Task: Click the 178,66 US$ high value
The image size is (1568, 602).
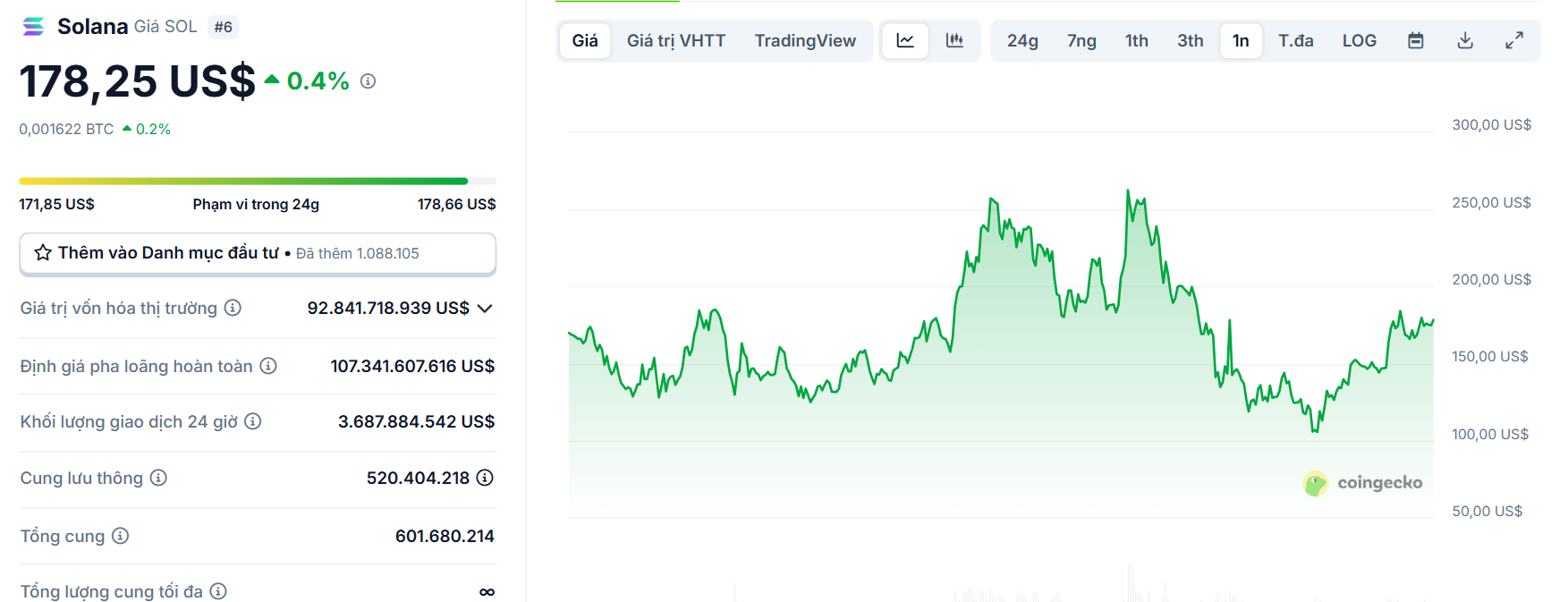Action: coord(456,204)
